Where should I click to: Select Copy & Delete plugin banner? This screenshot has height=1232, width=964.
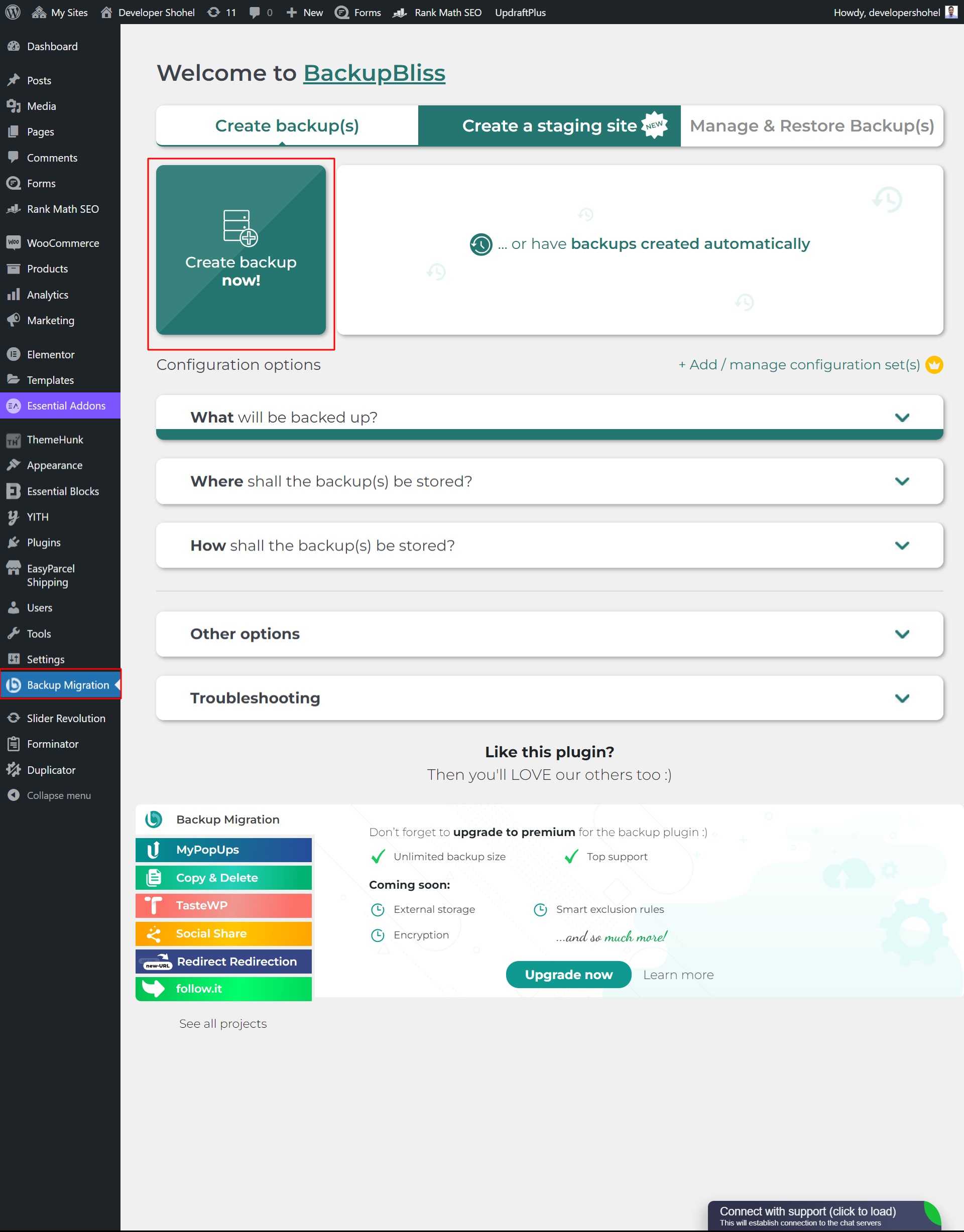tap(223, 878)
